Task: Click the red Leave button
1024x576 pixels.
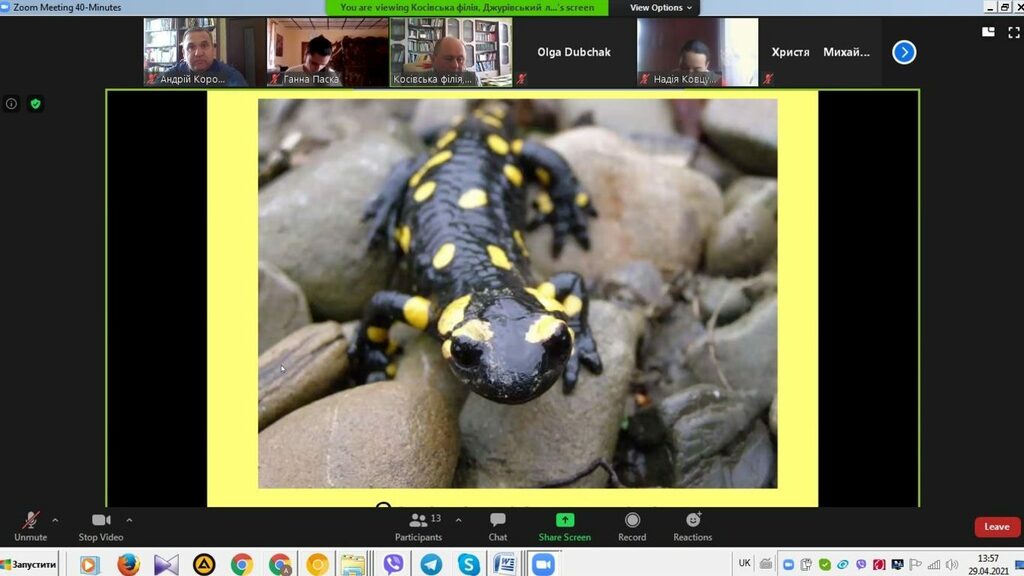Action: tap(996, 527)
